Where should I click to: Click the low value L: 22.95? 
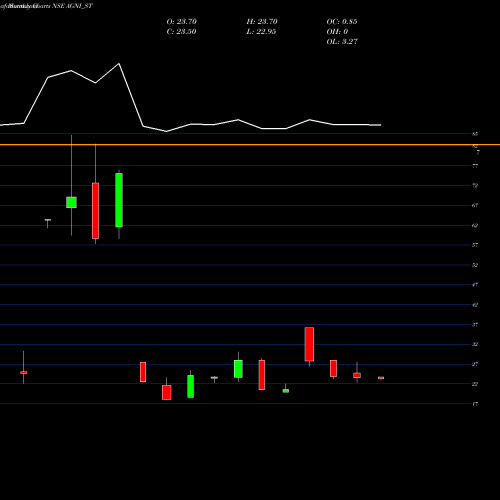coord(261,32)
